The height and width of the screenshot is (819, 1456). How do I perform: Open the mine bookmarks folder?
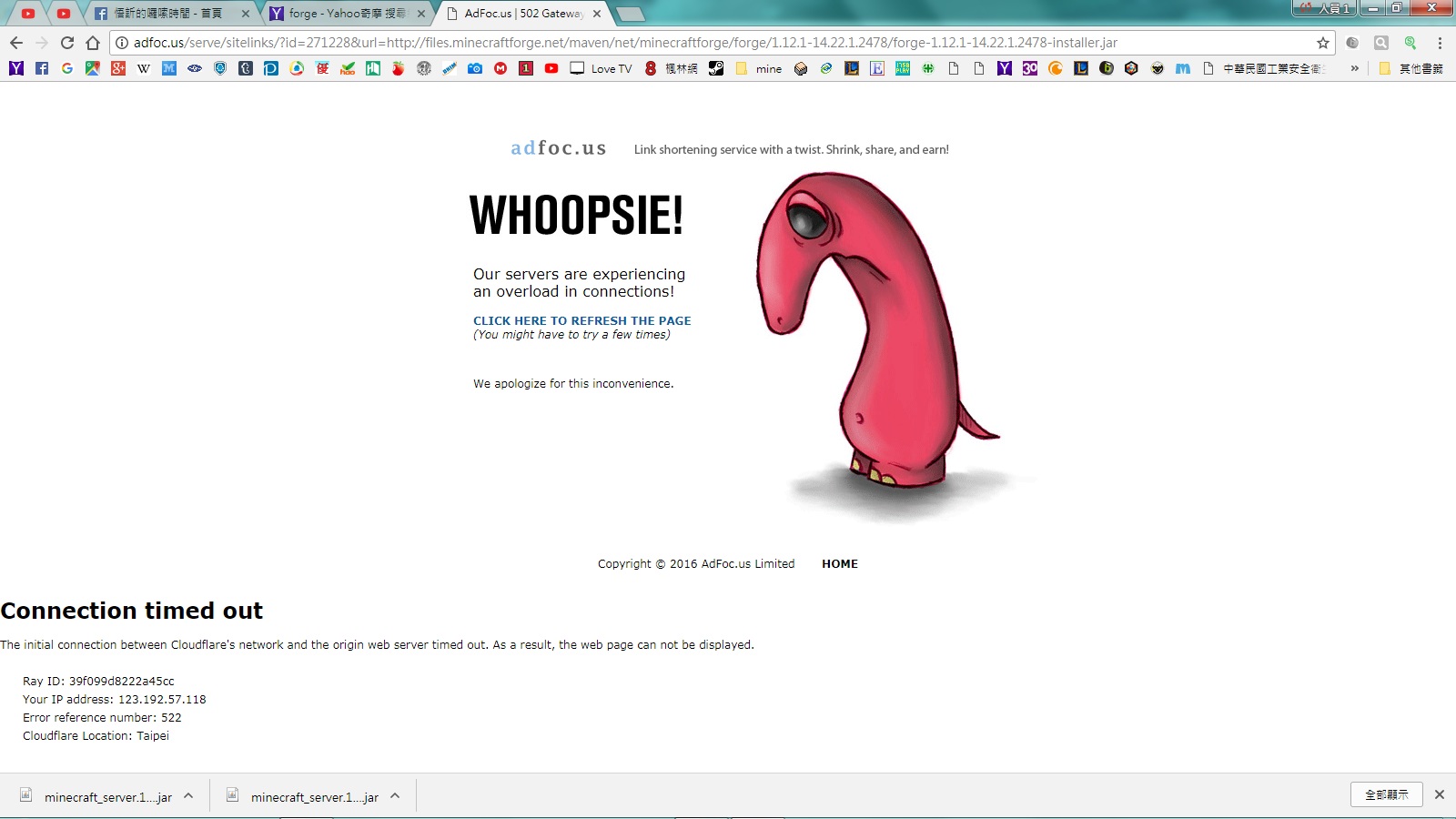point(759,68)
